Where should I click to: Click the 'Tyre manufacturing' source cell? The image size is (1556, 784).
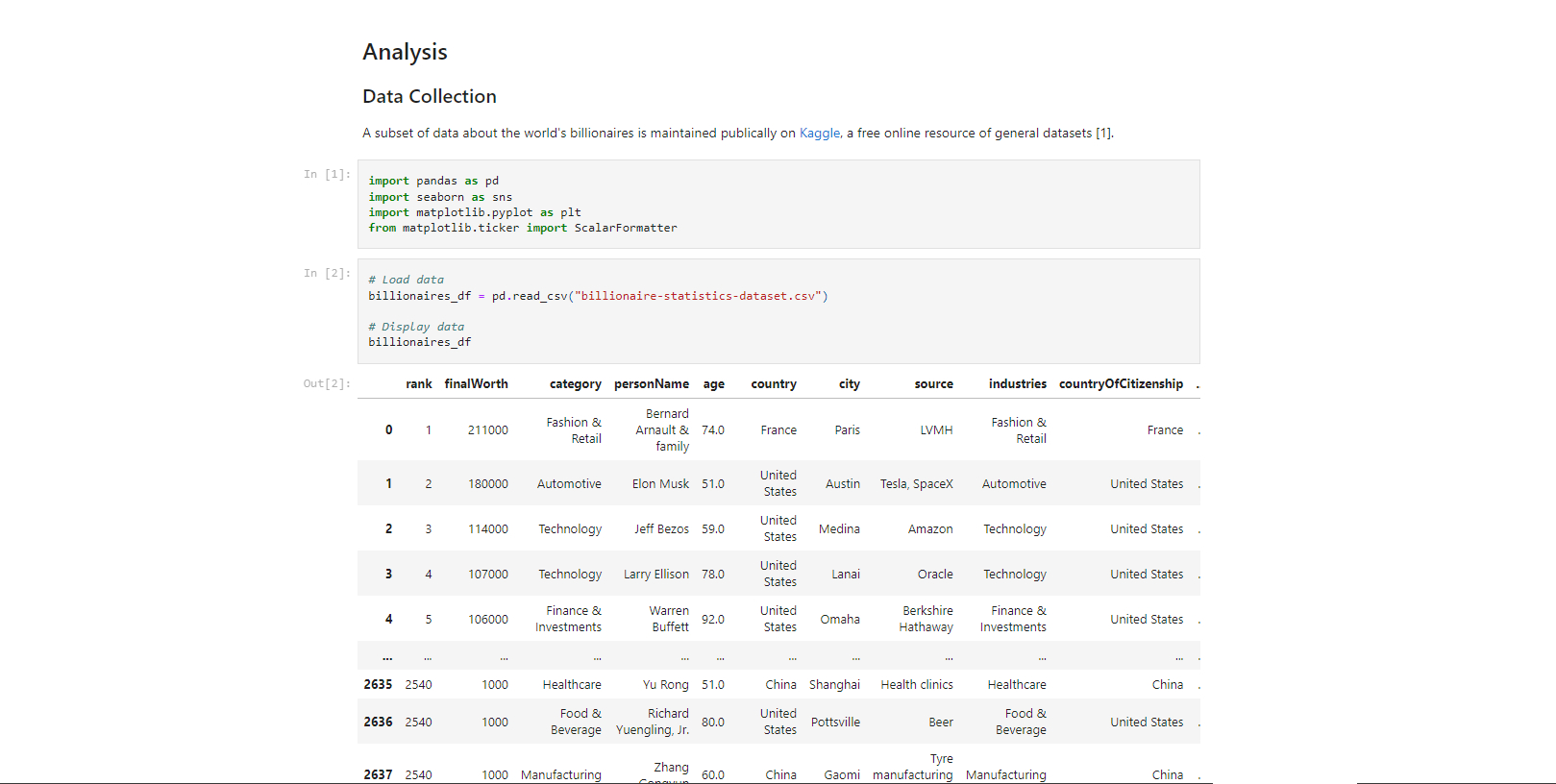913,767
